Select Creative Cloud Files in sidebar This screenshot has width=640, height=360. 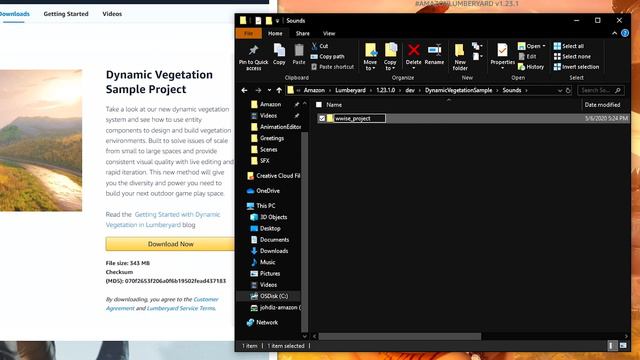273,176
